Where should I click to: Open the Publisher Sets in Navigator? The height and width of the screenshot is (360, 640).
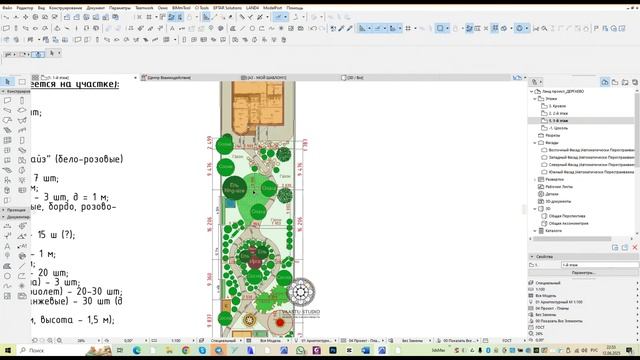(x=635, y=82)
